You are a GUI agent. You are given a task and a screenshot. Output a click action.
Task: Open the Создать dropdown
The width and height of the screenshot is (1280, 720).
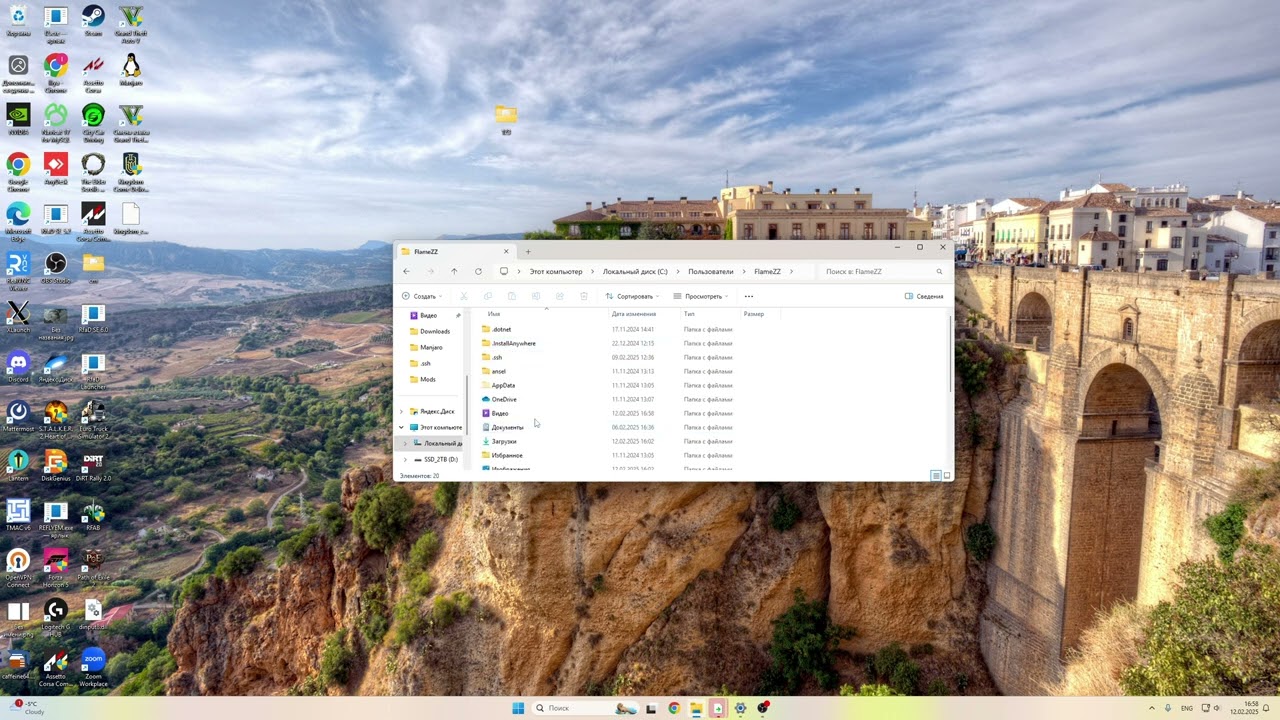423,296
